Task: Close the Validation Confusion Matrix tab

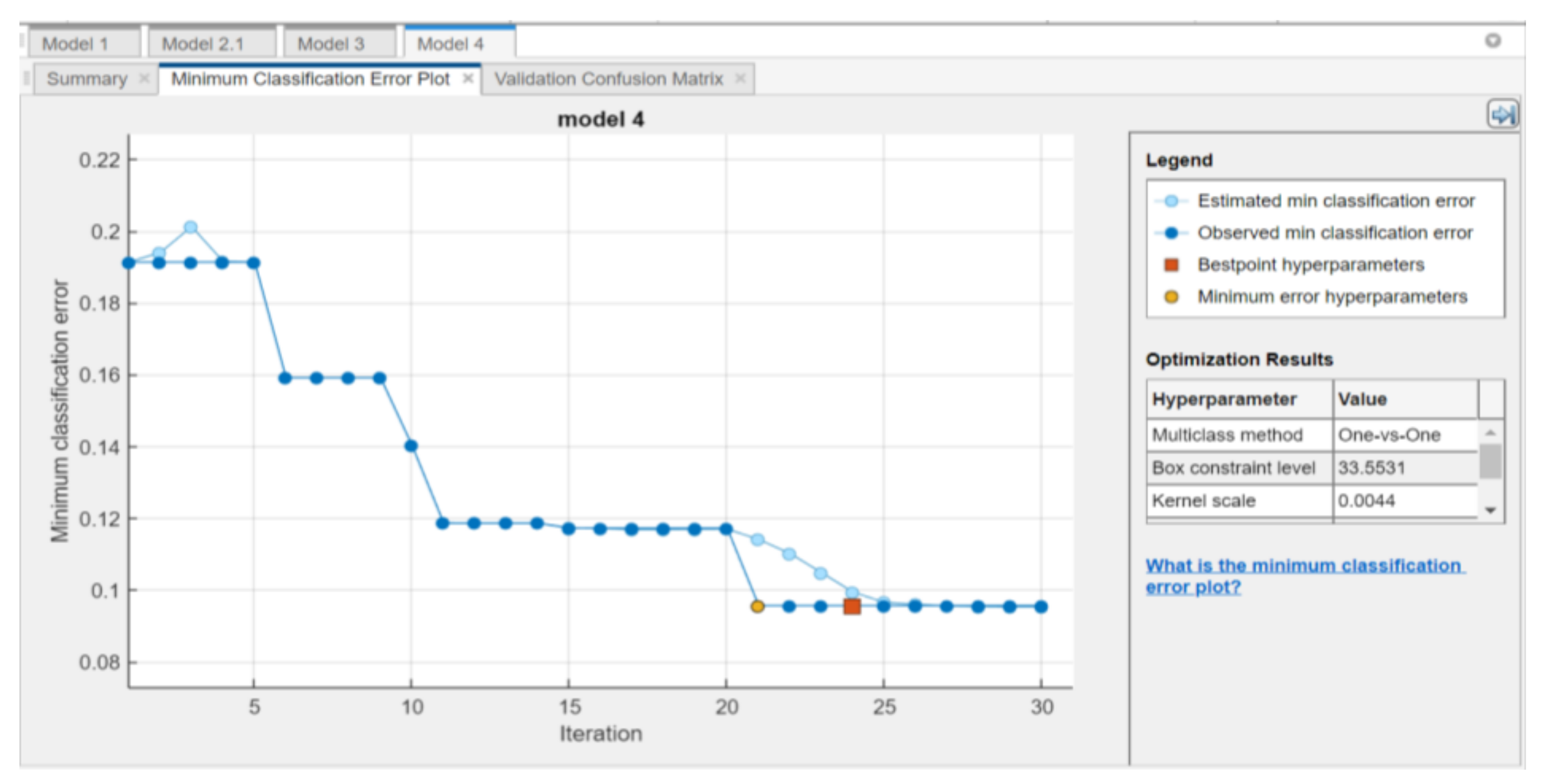Action: (x=741, y=78)
